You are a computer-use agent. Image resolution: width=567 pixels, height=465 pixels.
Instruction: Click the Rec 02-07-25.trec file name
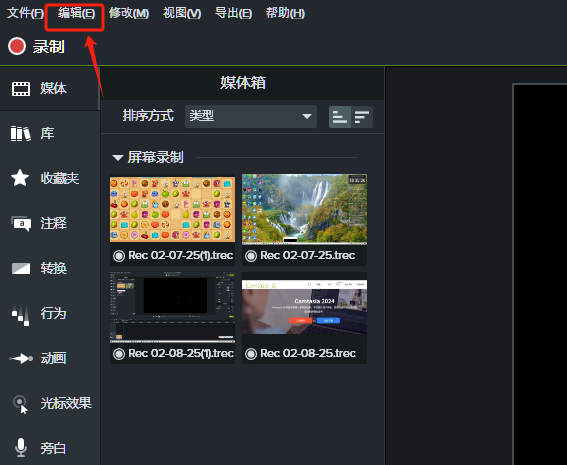click(308, 255)
